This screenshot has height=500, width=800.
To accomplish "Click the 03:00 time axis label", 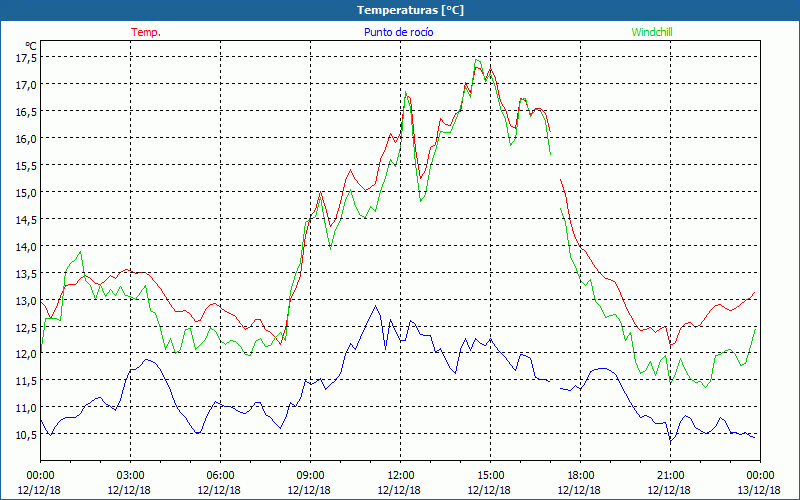I will click(x=130, y=476).
